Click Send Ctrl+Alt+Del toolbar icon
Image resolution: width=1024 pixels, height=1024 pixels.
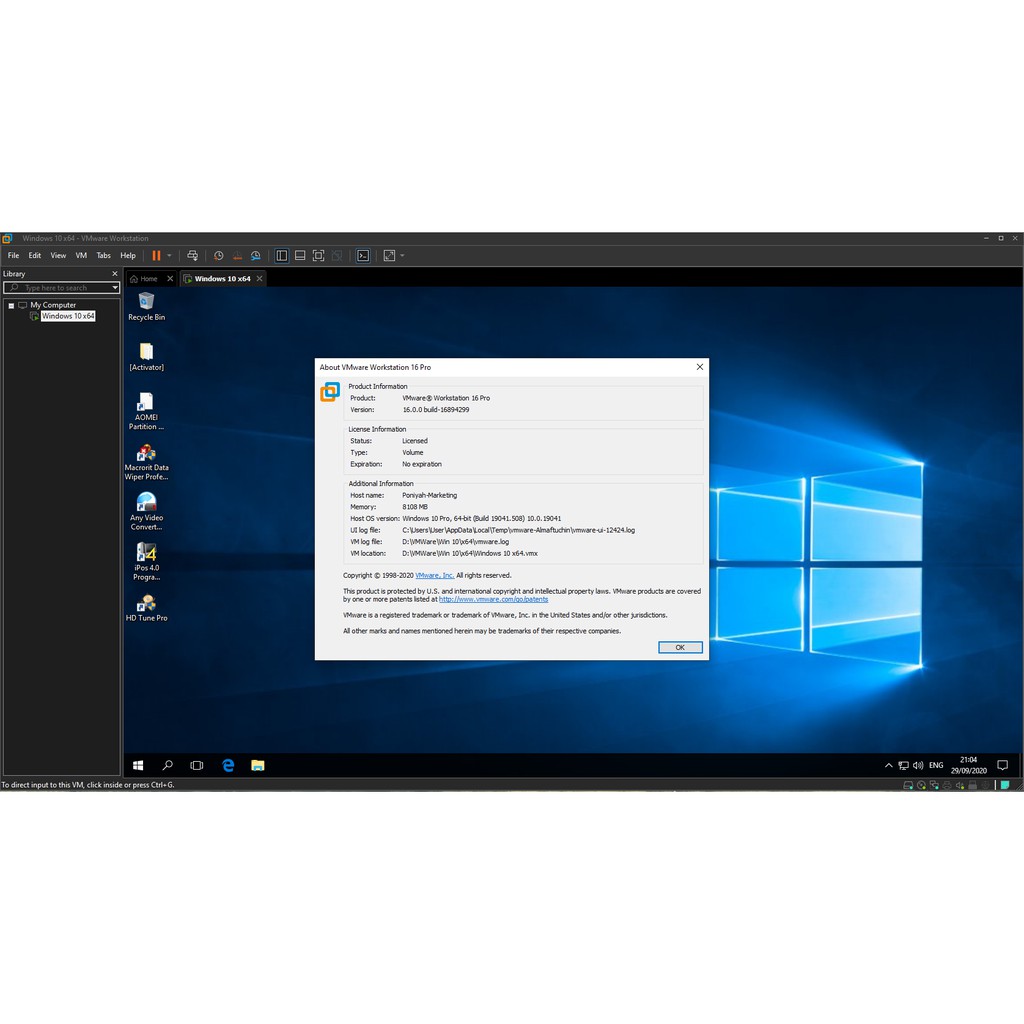pyautogui.click(x=193, y=256)
